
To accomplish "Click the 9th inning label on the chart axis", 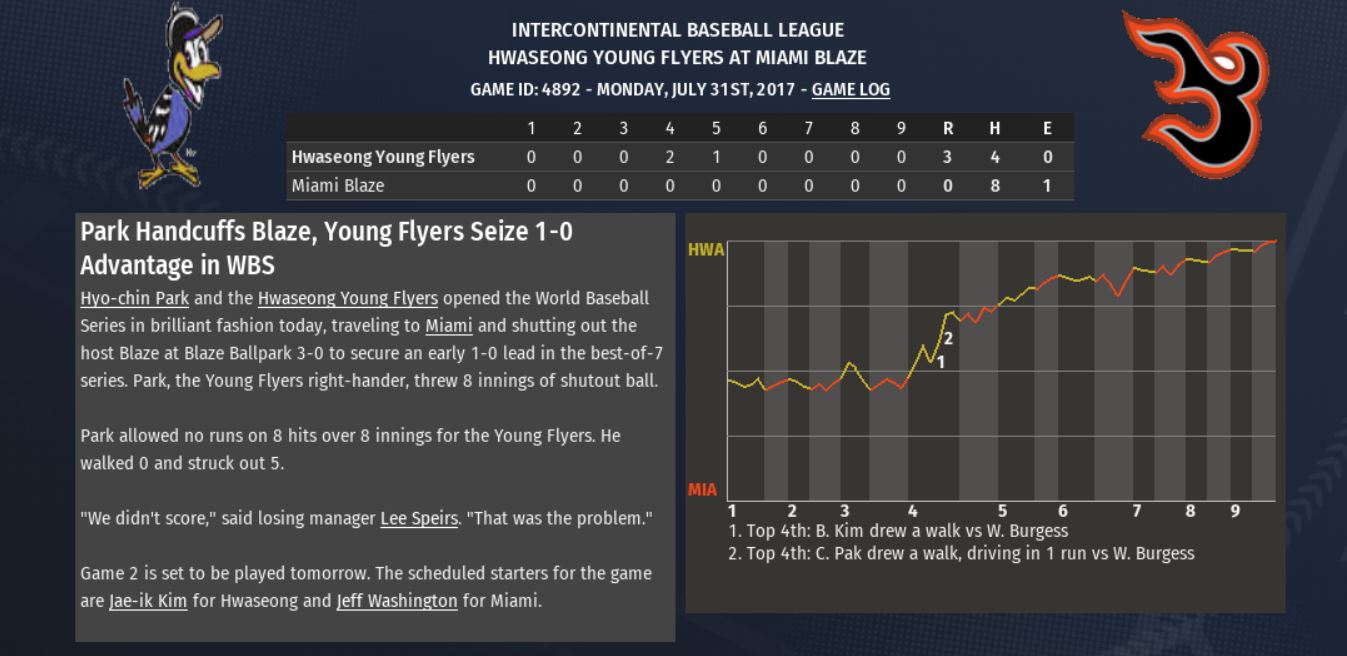I will coord(1235,511).
